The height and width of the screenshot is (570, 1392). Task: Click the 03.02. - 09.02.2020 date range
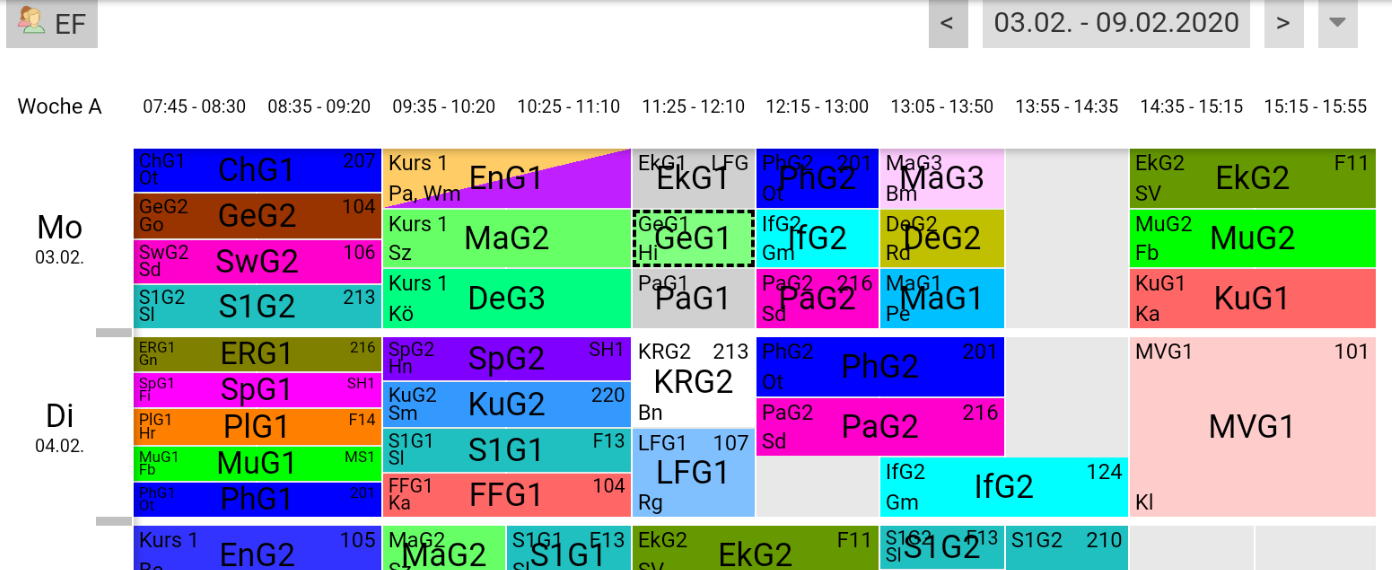pos(1115,23)
